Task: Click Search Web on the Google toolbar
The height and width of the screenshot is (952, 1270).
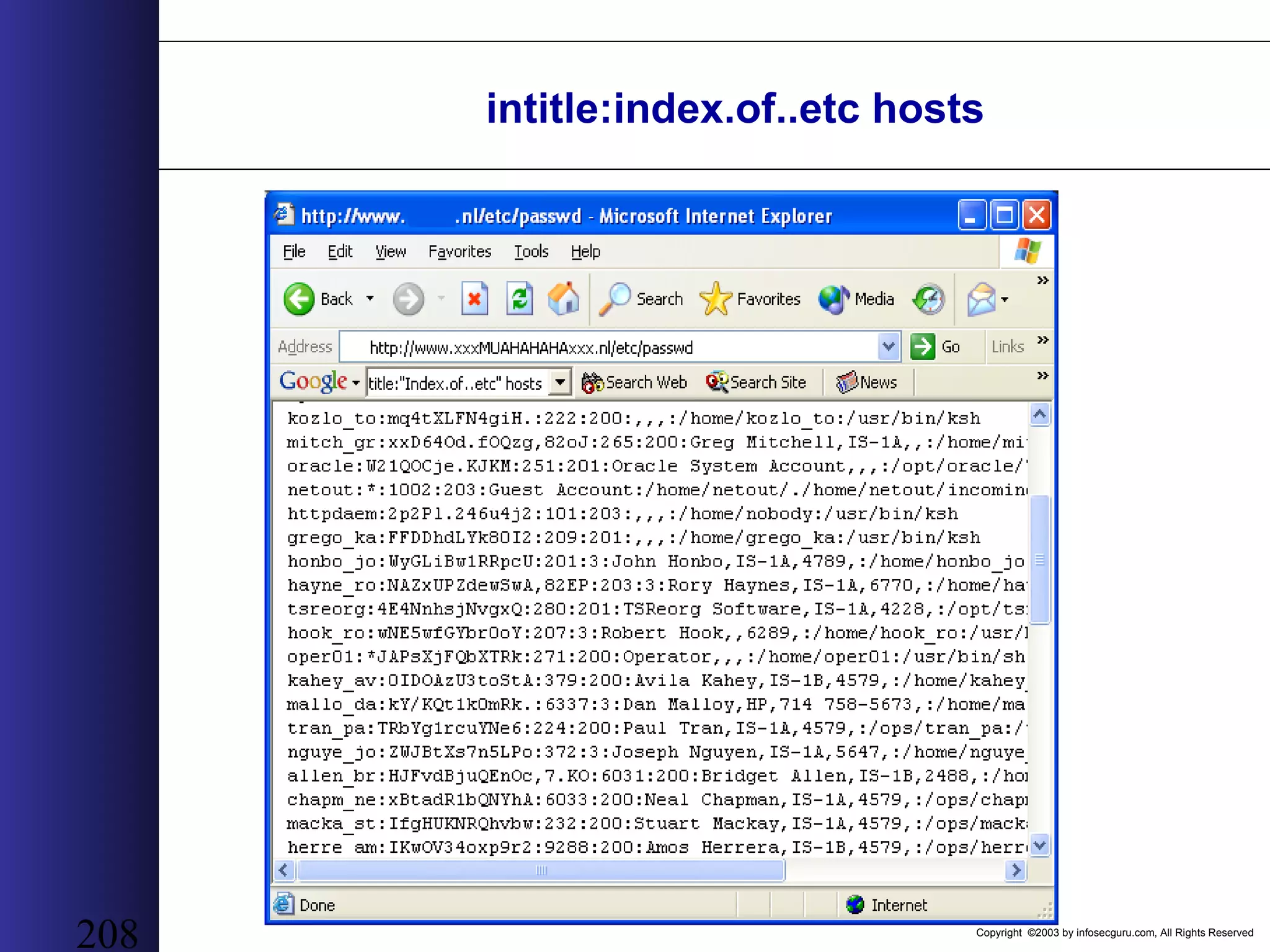Action: pos(634,382)
